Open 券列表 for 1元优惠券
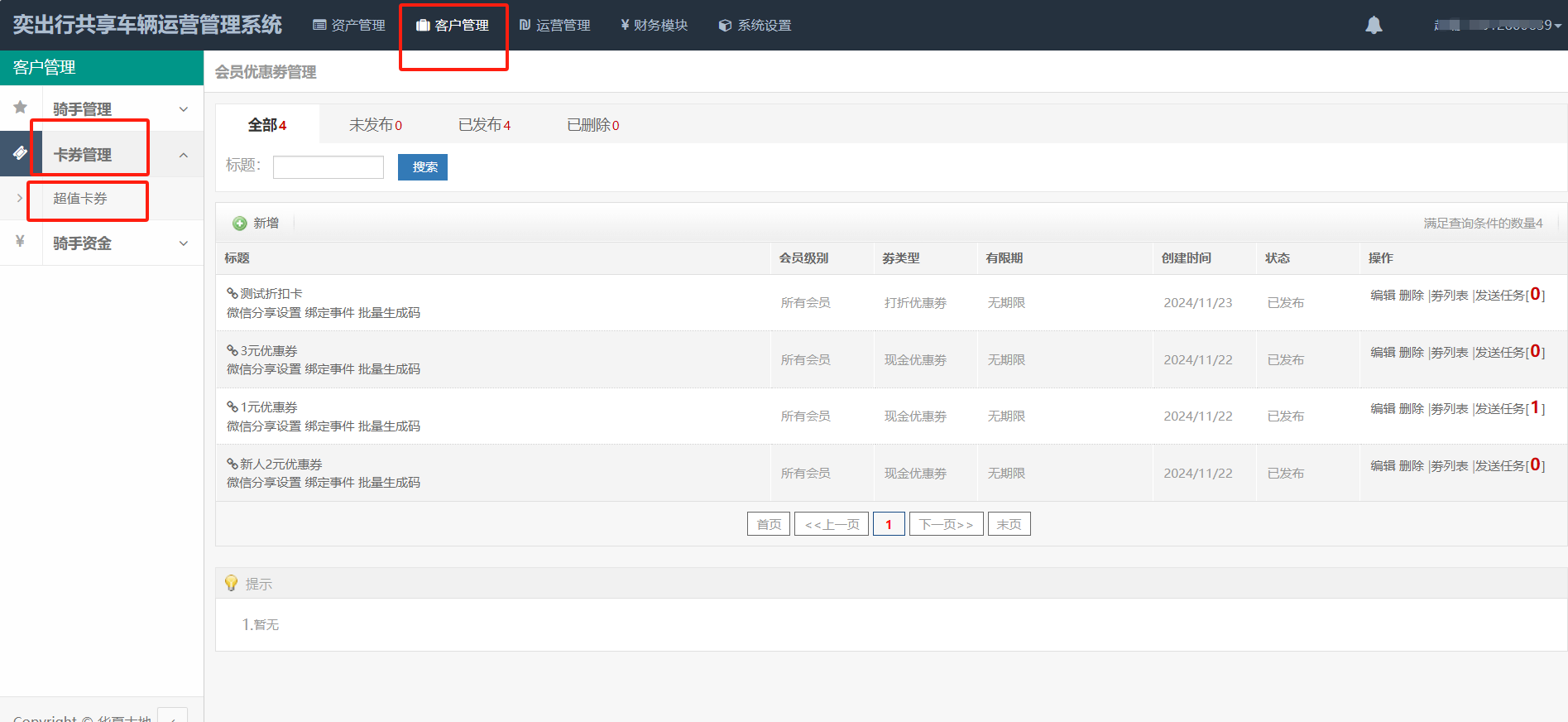The width and height of the screenshot is (1568, 722). (x=1450, y=409)
